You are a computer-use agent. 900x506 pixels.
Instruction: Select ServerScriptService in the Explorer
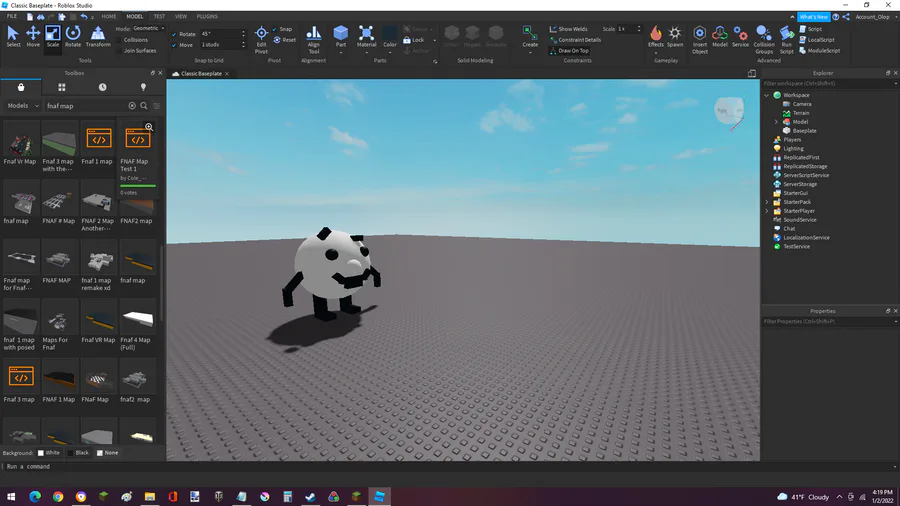click(806, 175)
